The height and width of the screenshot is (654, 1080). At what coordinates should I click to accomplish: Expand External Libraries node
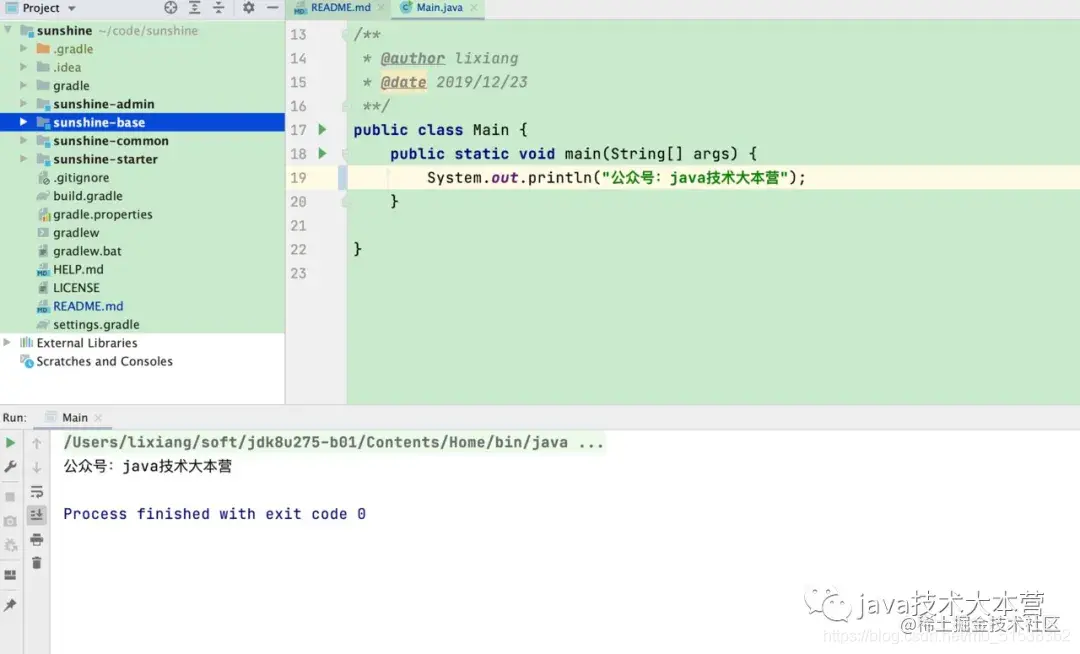(7, 342)
